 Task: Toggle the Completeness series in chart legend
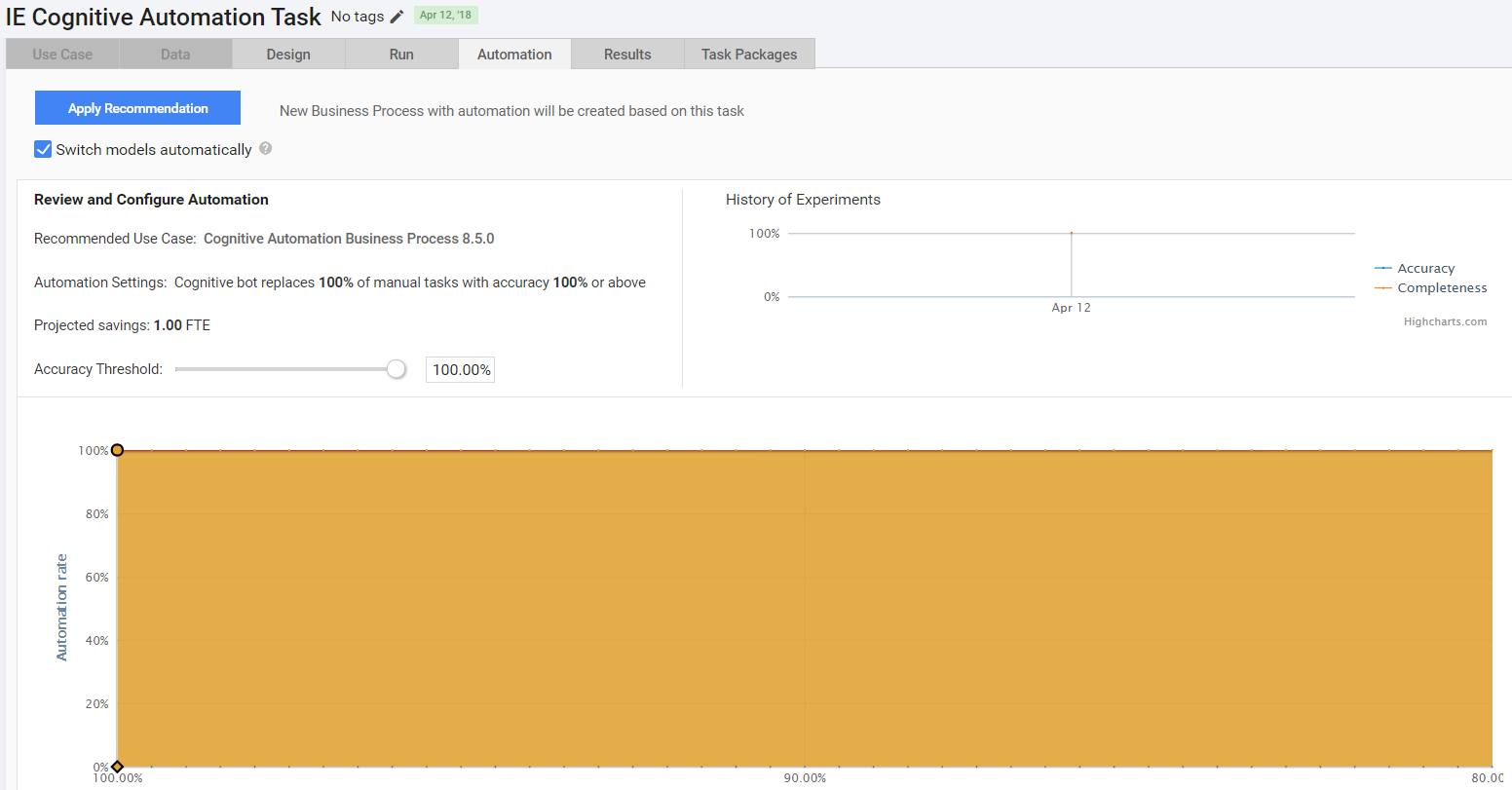[1431, 287]
